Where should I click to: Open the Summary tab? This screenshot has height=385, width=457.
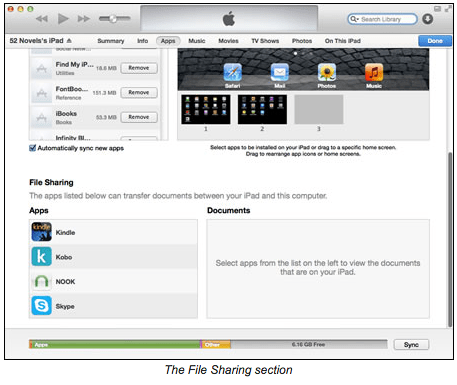tap(111, 41)
